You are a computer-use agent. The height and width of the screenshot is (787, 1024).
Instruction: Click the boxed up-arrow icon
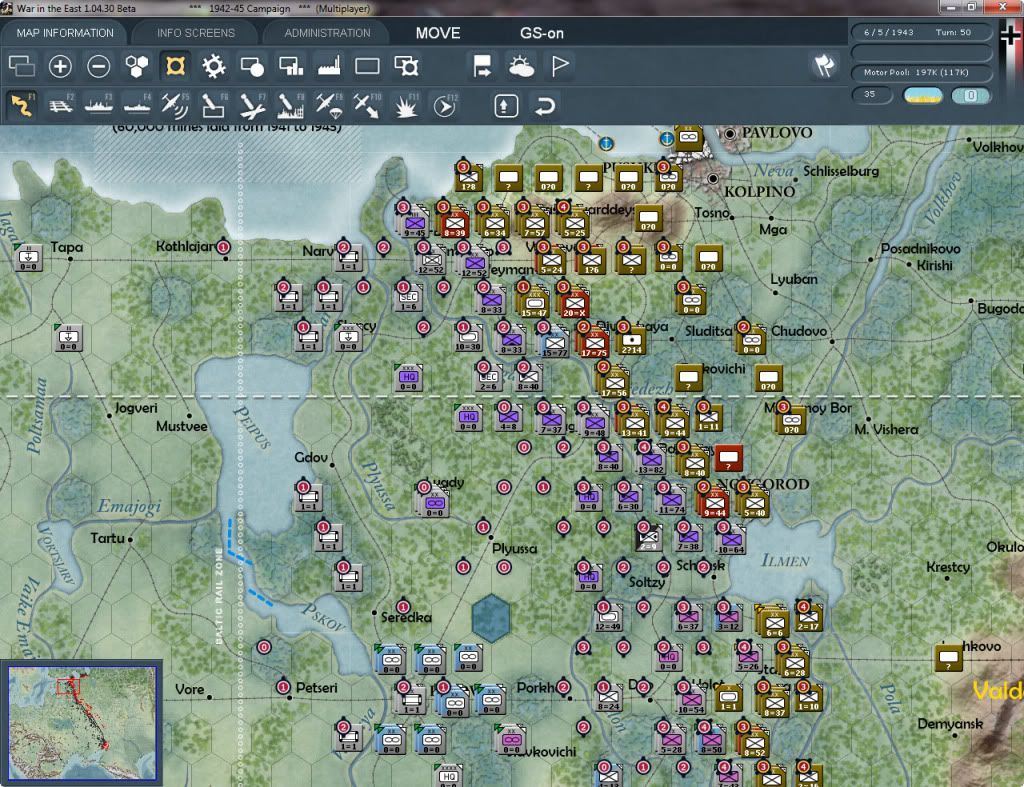[x=506, y=106]
